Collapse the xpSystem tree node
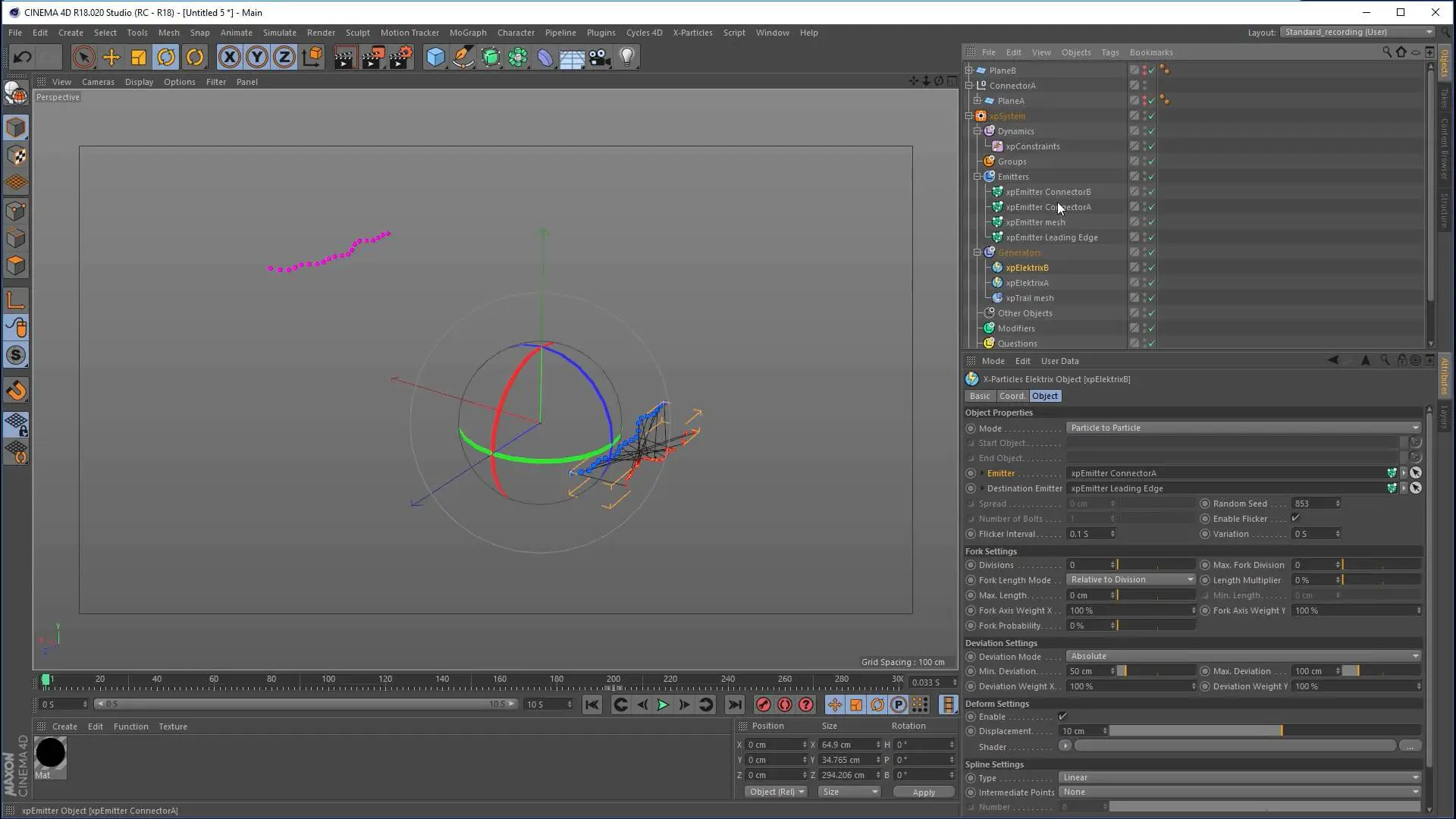 [969, 116]
